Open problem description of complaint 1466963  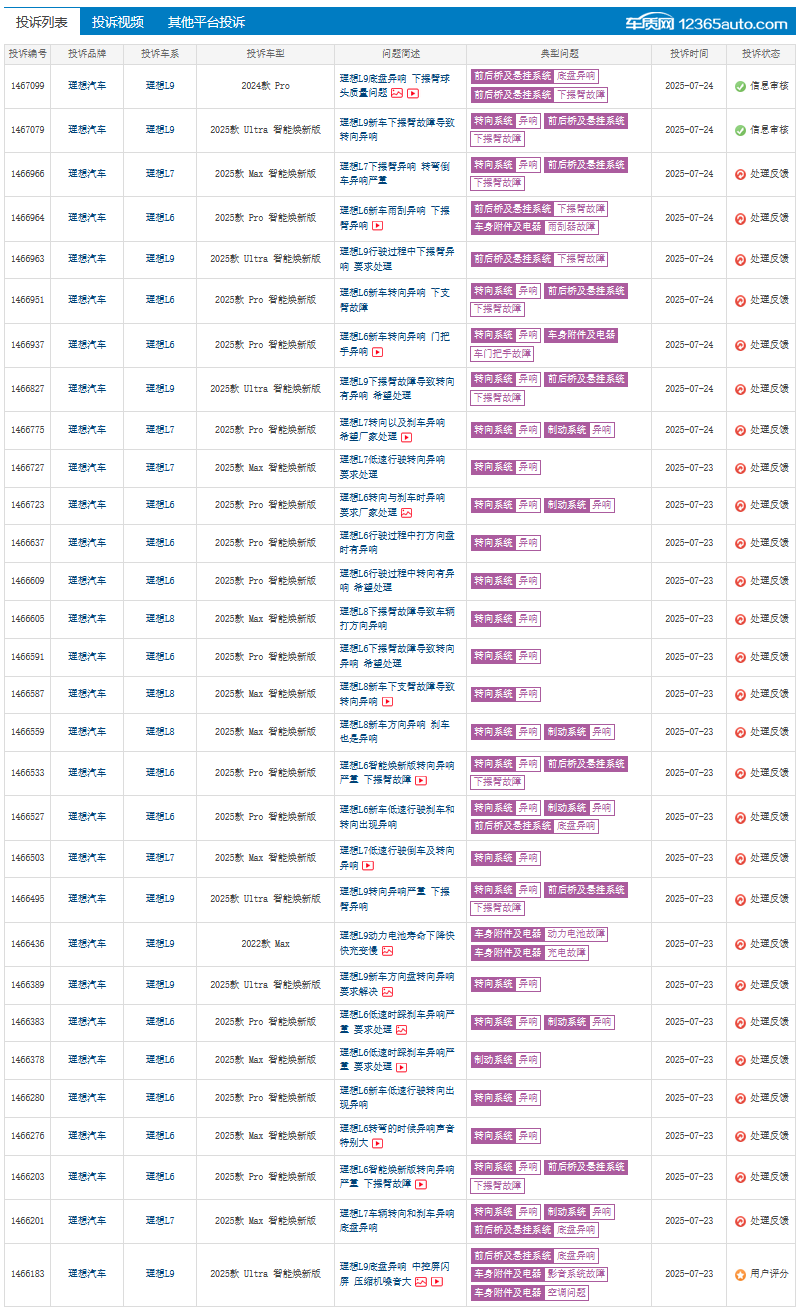coord(397,259)
